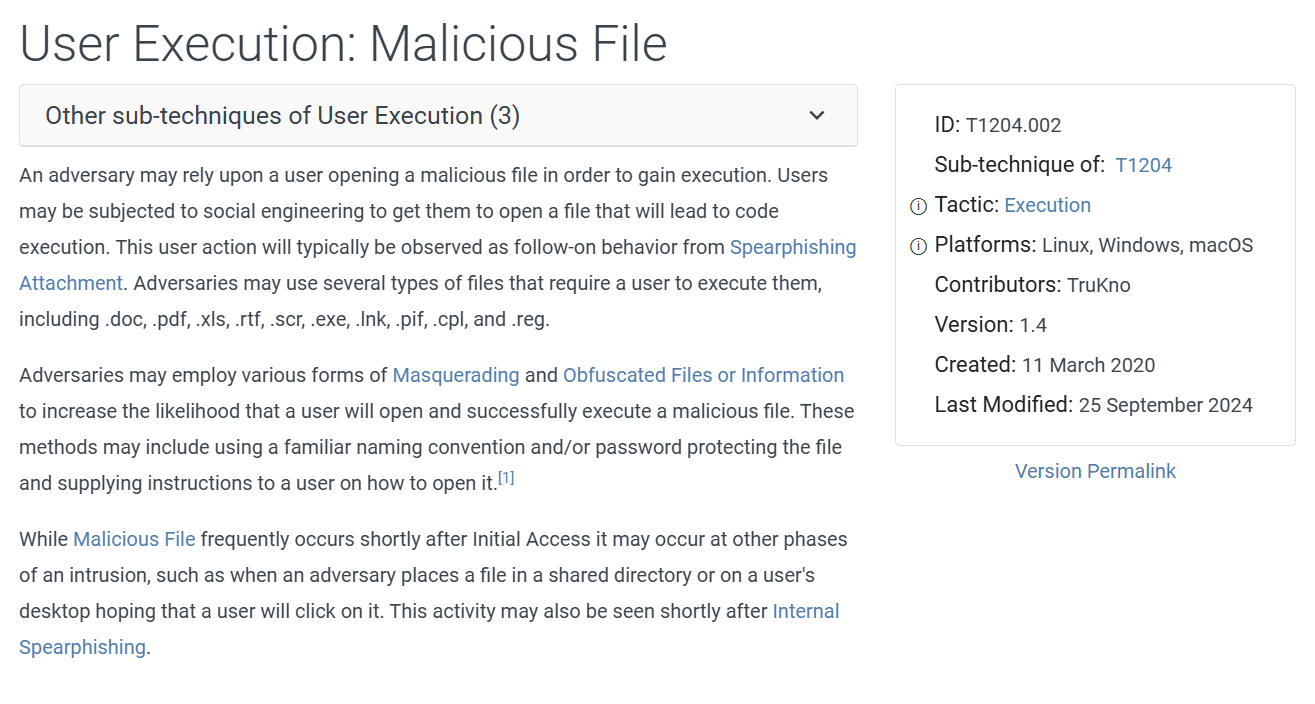Click the Created date 11 March 2020
The height and width of the screenshot is (704, 1315).
[1088, 365]
